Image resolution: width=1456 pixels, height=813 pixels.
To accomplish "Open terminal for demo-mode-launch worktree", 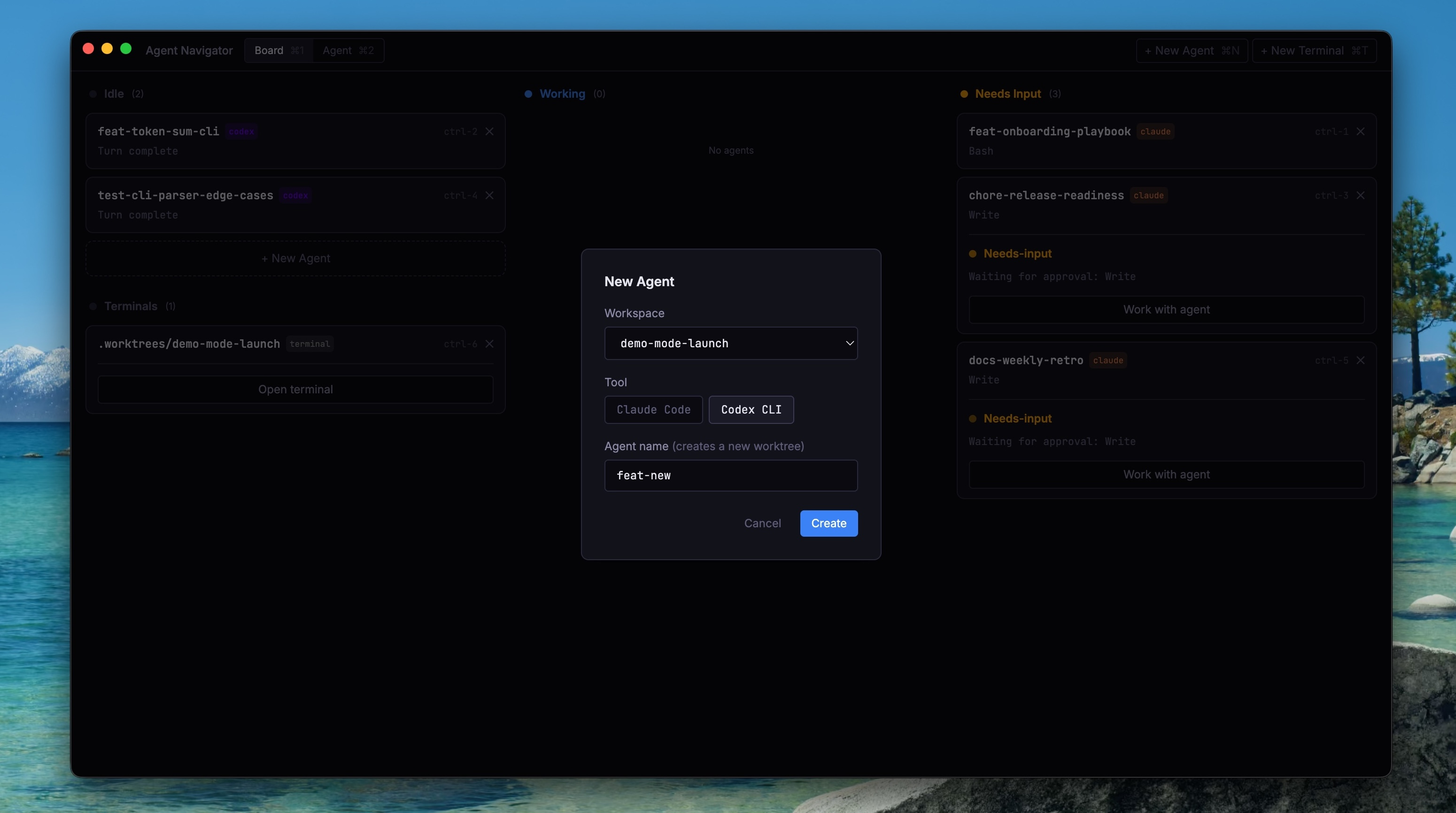I will (x=295, y=389).
